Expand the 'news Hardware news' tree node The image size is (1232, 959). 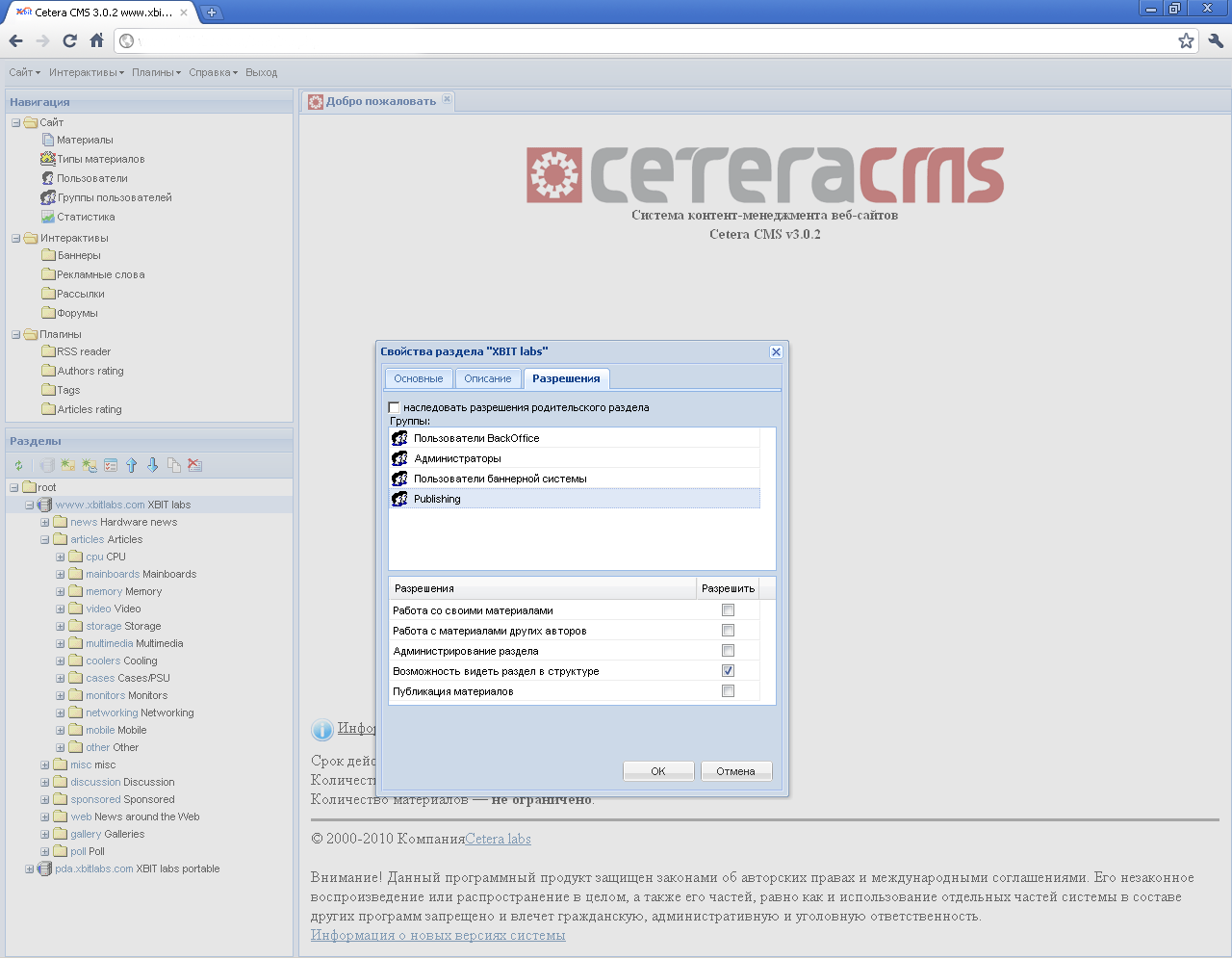[44, 523]
